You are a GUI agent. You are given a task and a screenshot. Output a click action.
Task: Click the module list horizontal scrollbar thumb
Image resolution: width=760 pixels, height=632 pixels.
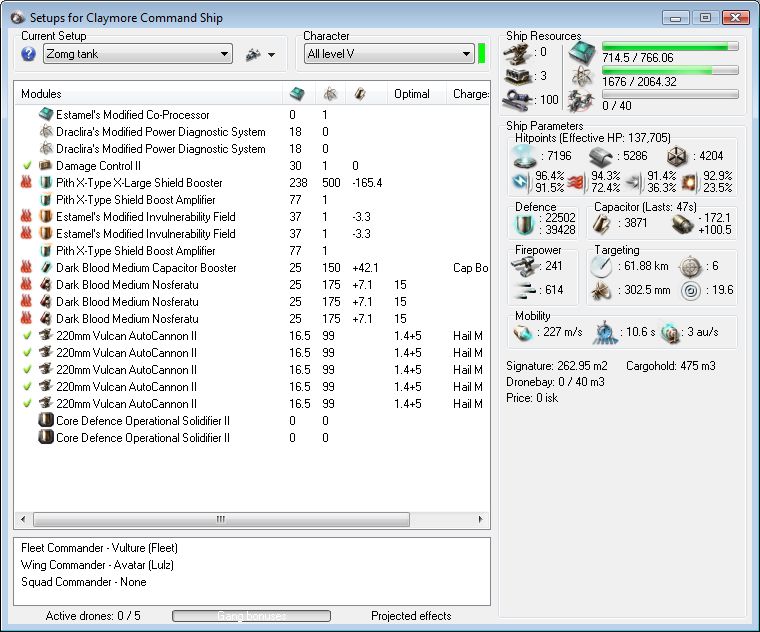[221, 520]
